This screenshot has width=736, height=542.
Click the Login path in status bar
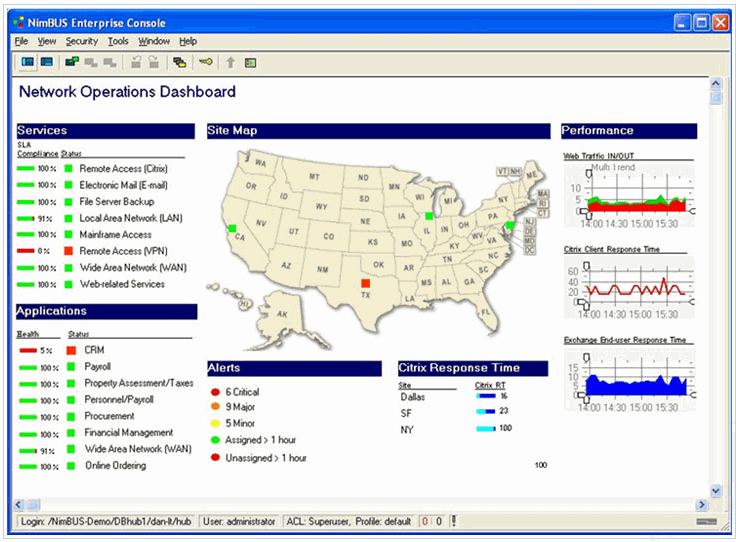coord(107,521)
